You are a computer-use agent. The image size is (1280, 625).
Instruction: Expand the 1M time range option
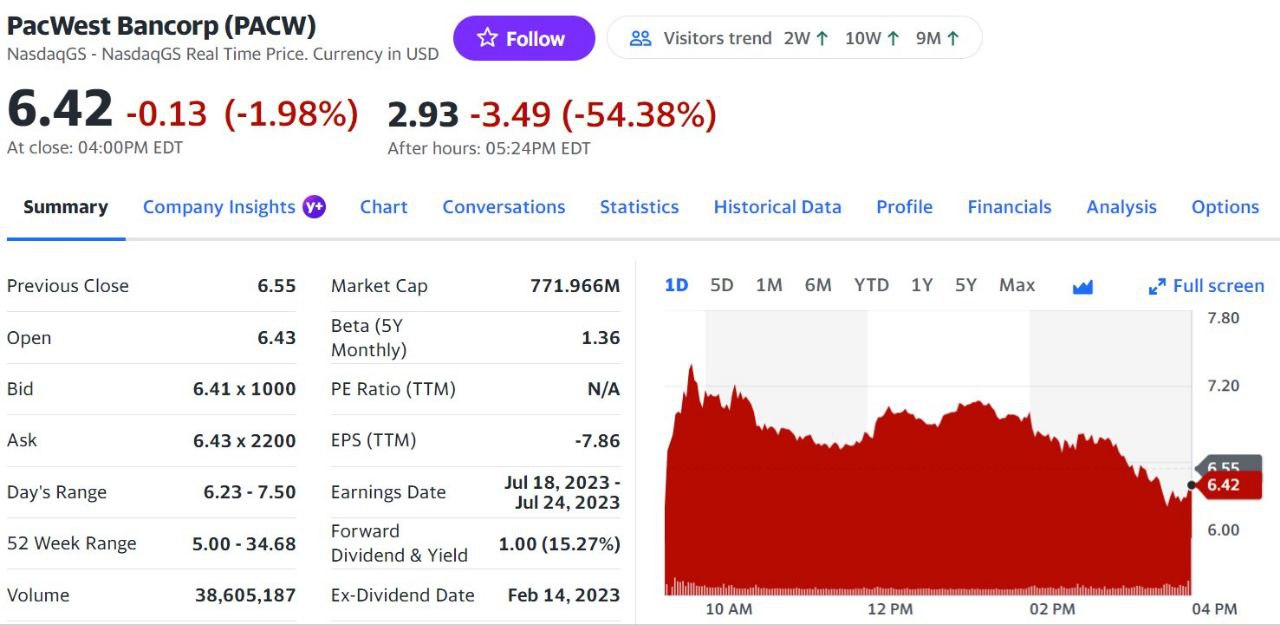coord(769,285)
